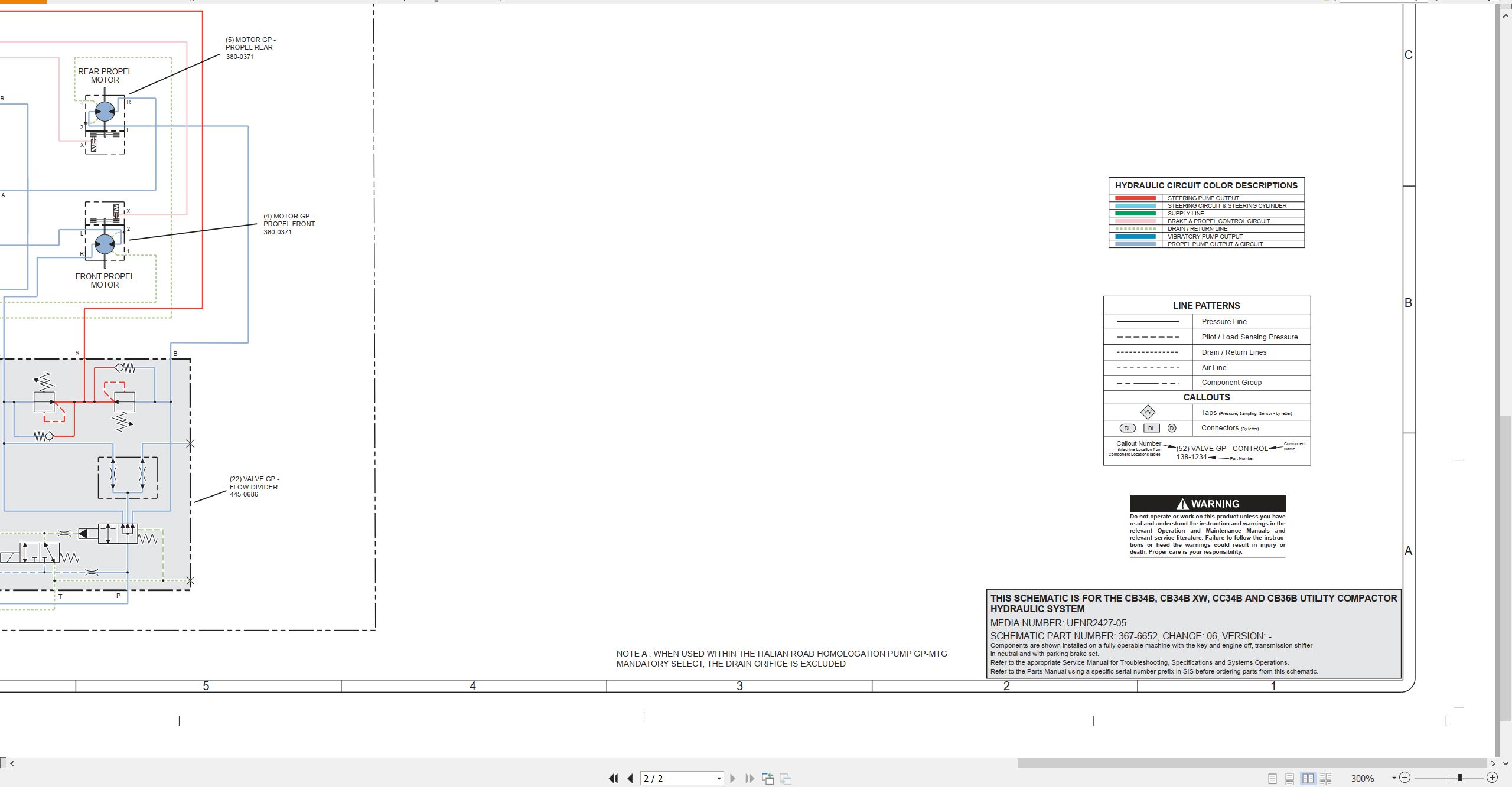The image size is (1512, 787).
Task: Click the 'CALLOUTS' heading
Action: tap(1207, 397)
